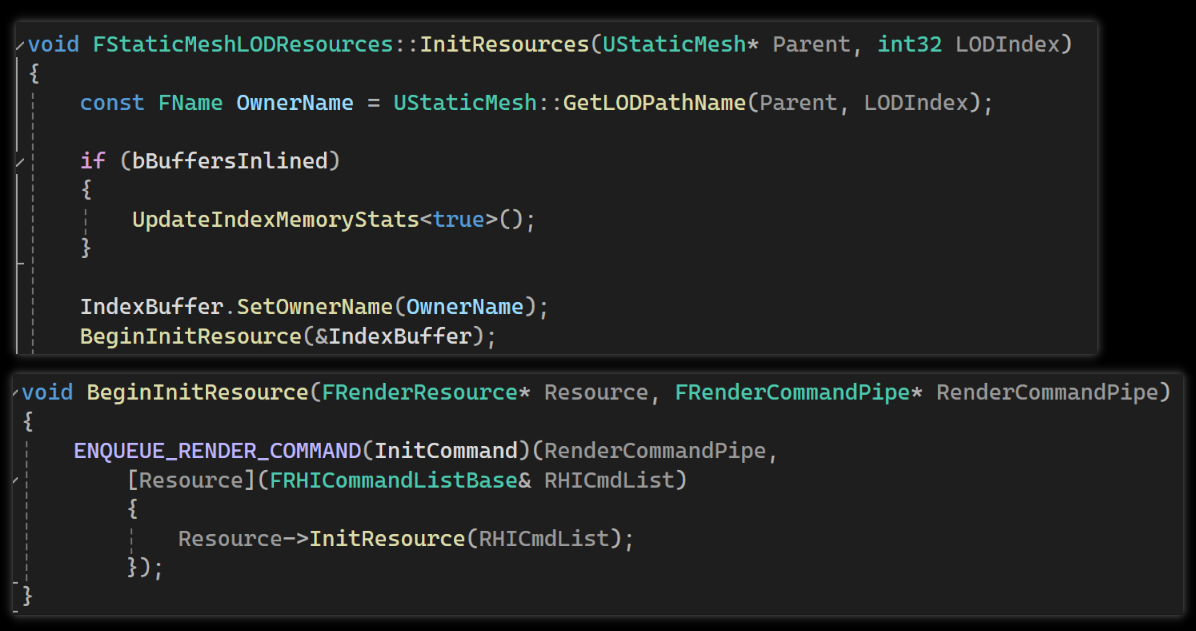
Task: Select the FStaticMeshLODResources class name
Action: (x=243, y=44)
